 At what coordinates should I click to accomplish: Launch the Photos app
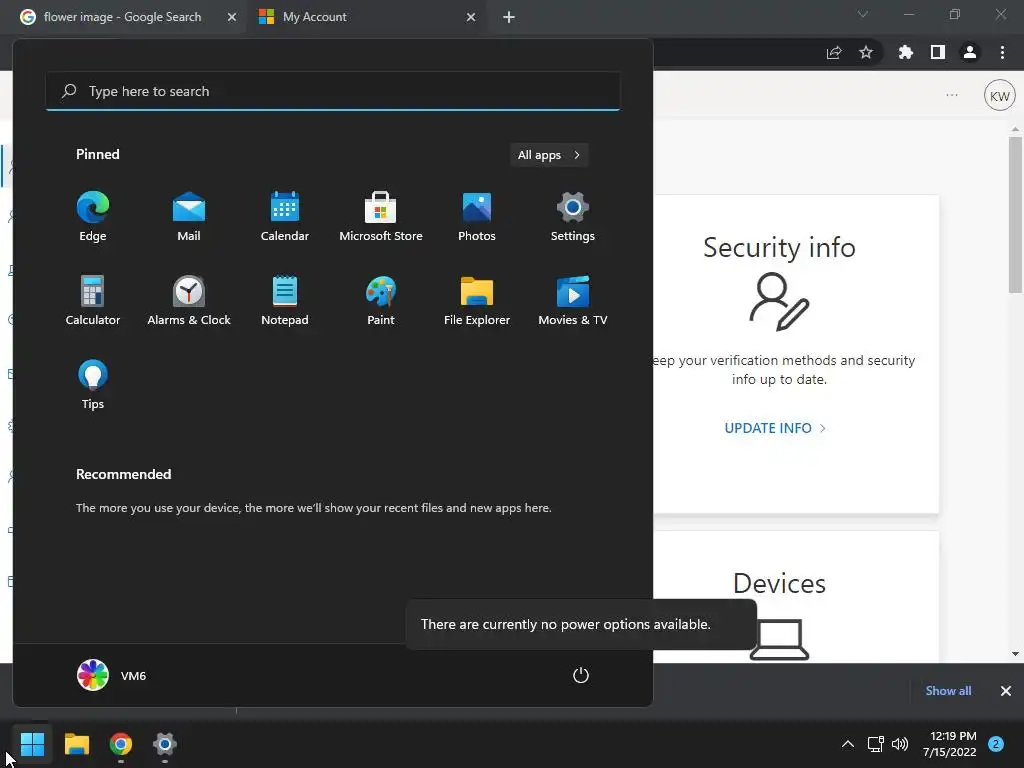pyautogui.click(x=477, y=217)
